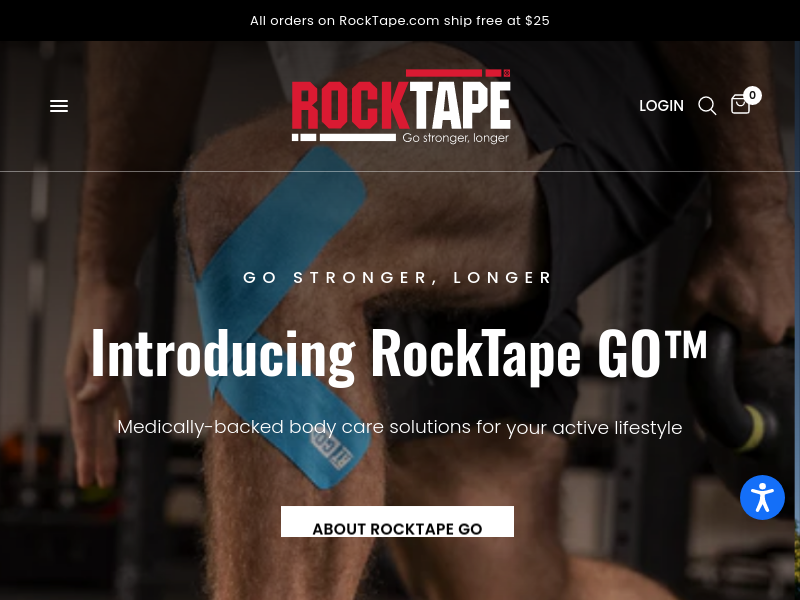Click the red ROCK part of logo

[x=351, y=106]
